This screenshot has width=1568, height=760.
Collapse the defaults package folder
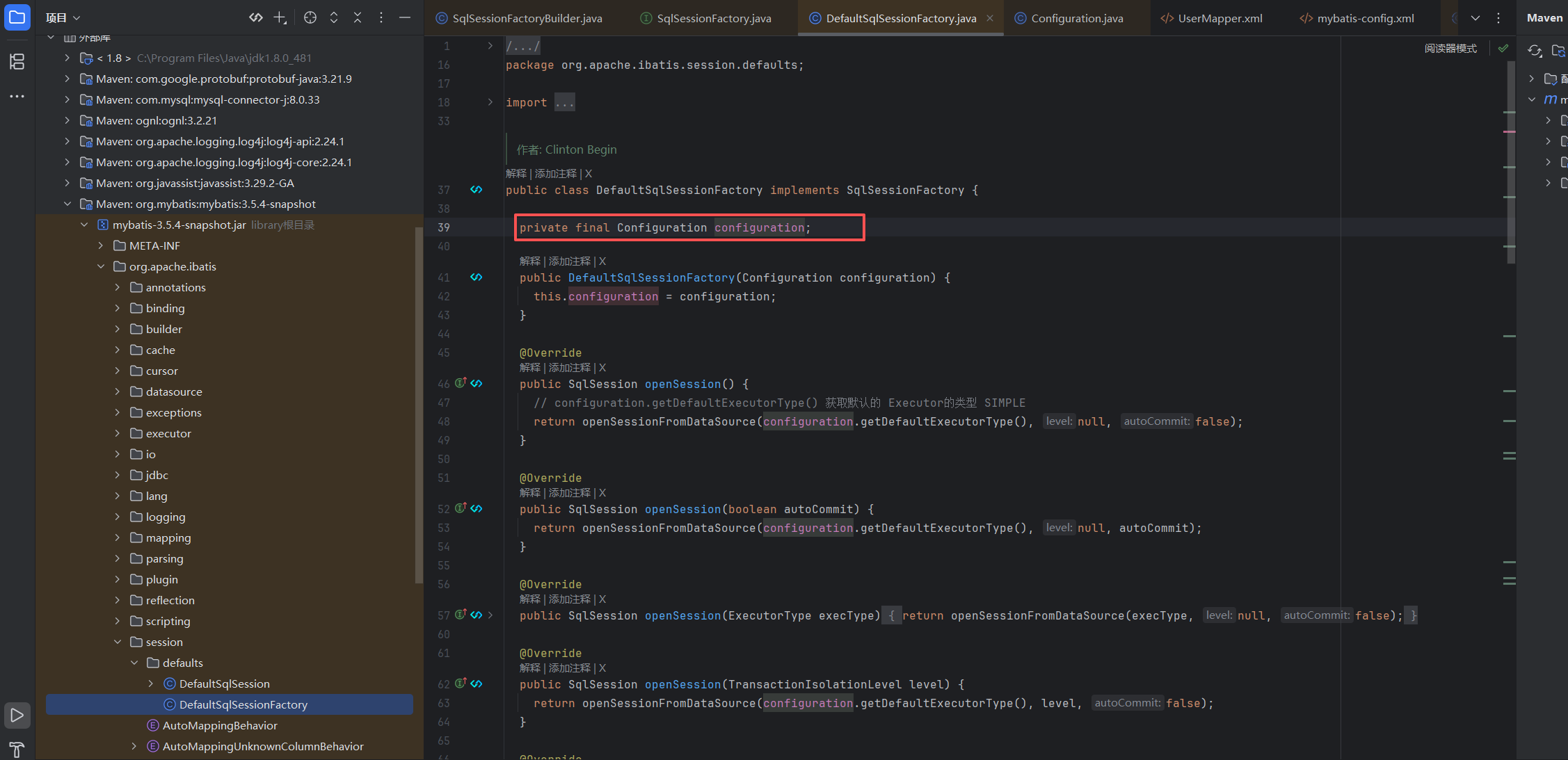(x=134, y=663)
